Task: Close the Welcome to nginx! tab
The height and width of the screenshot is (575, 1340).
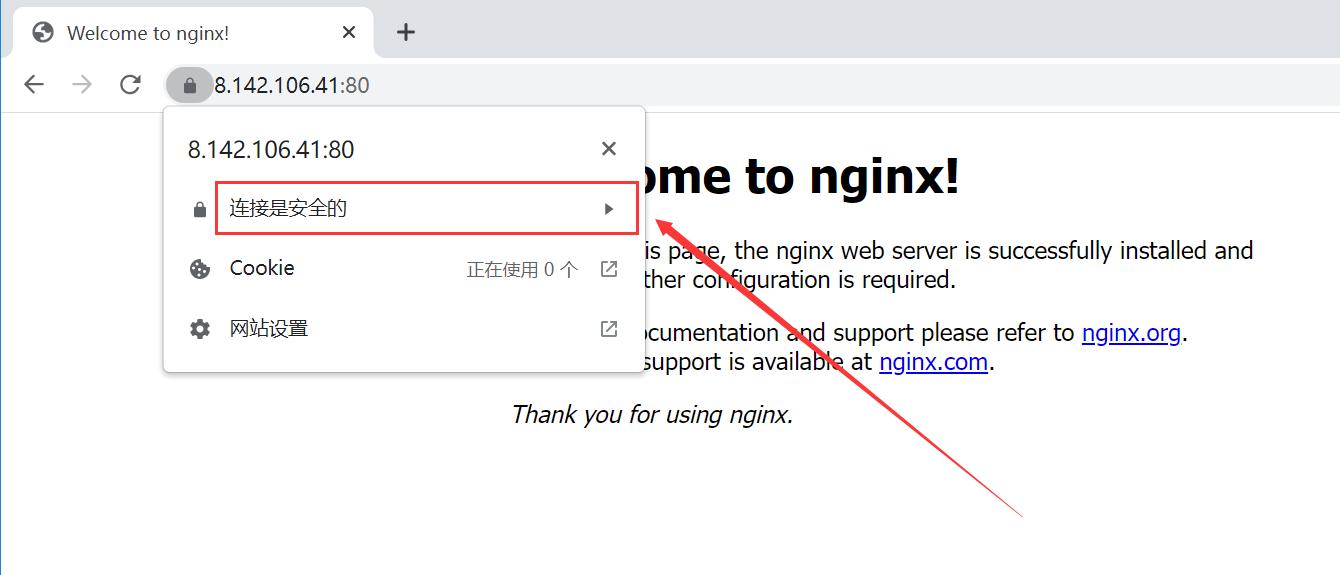Action: tap(349, 32)
